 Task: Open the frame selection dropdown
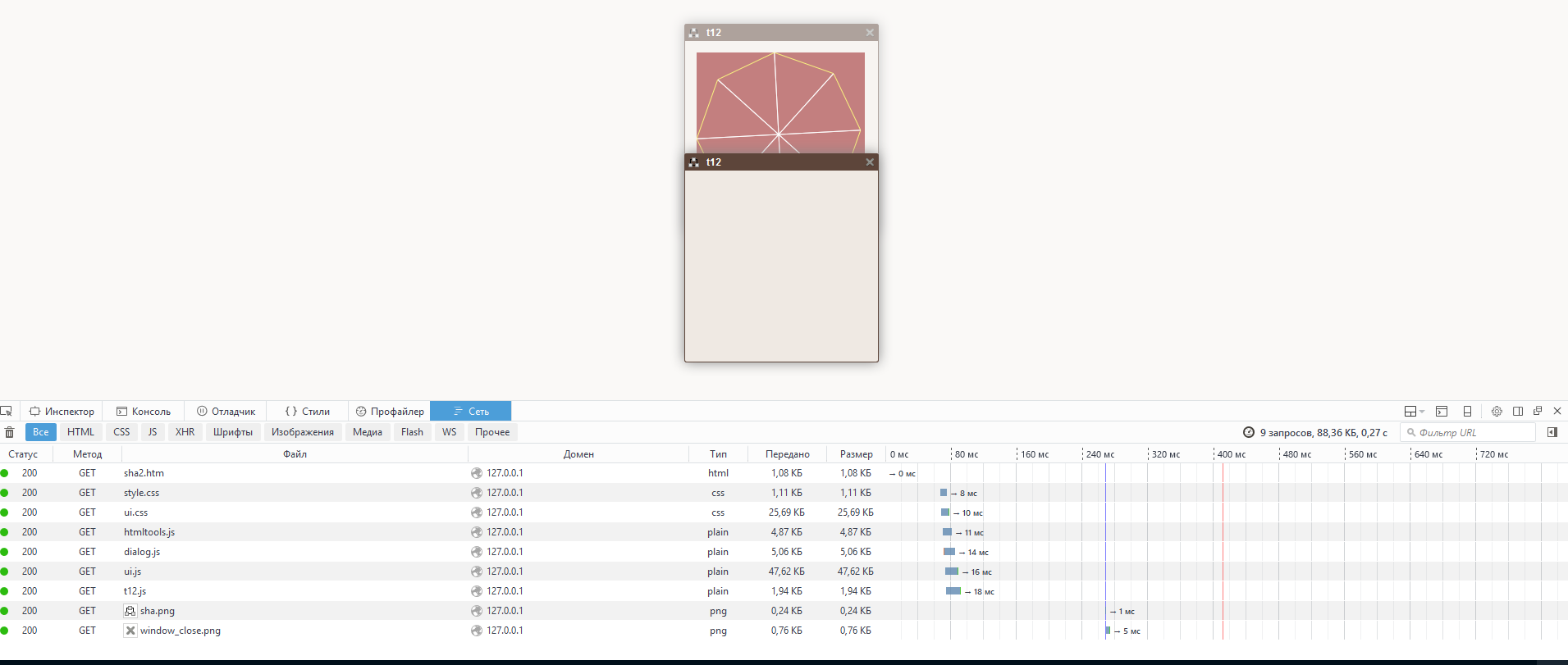(x=1414, y=411)
